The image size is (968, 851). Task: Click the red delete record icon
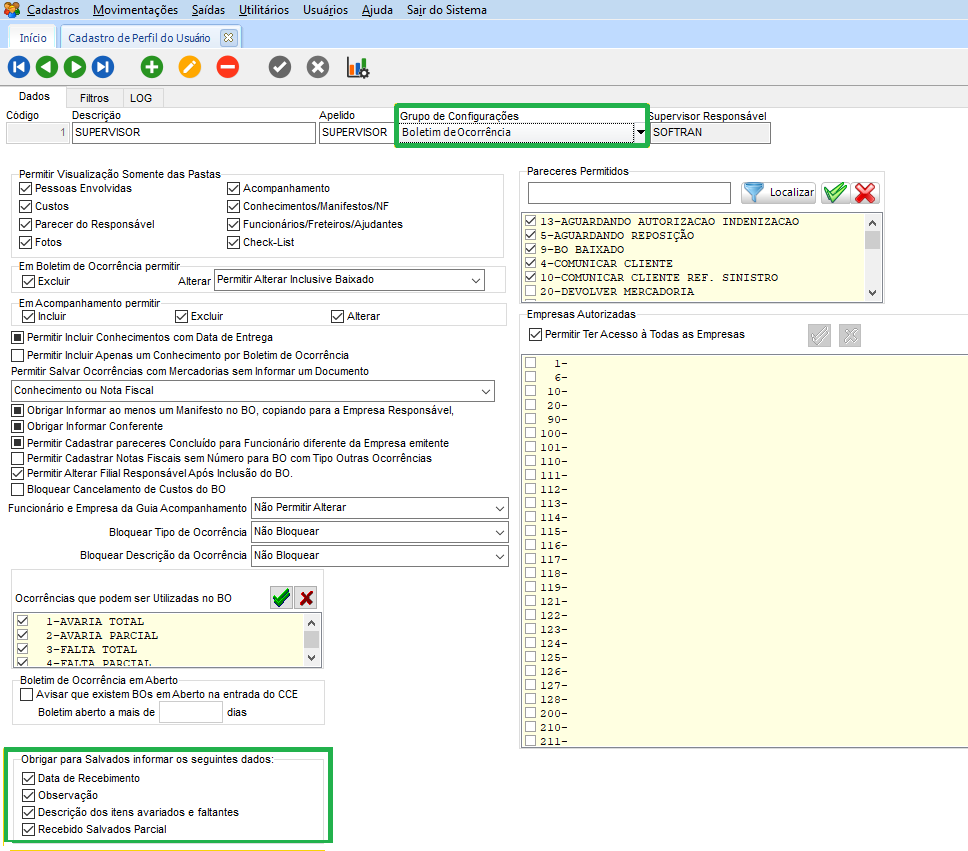(228, 67)
